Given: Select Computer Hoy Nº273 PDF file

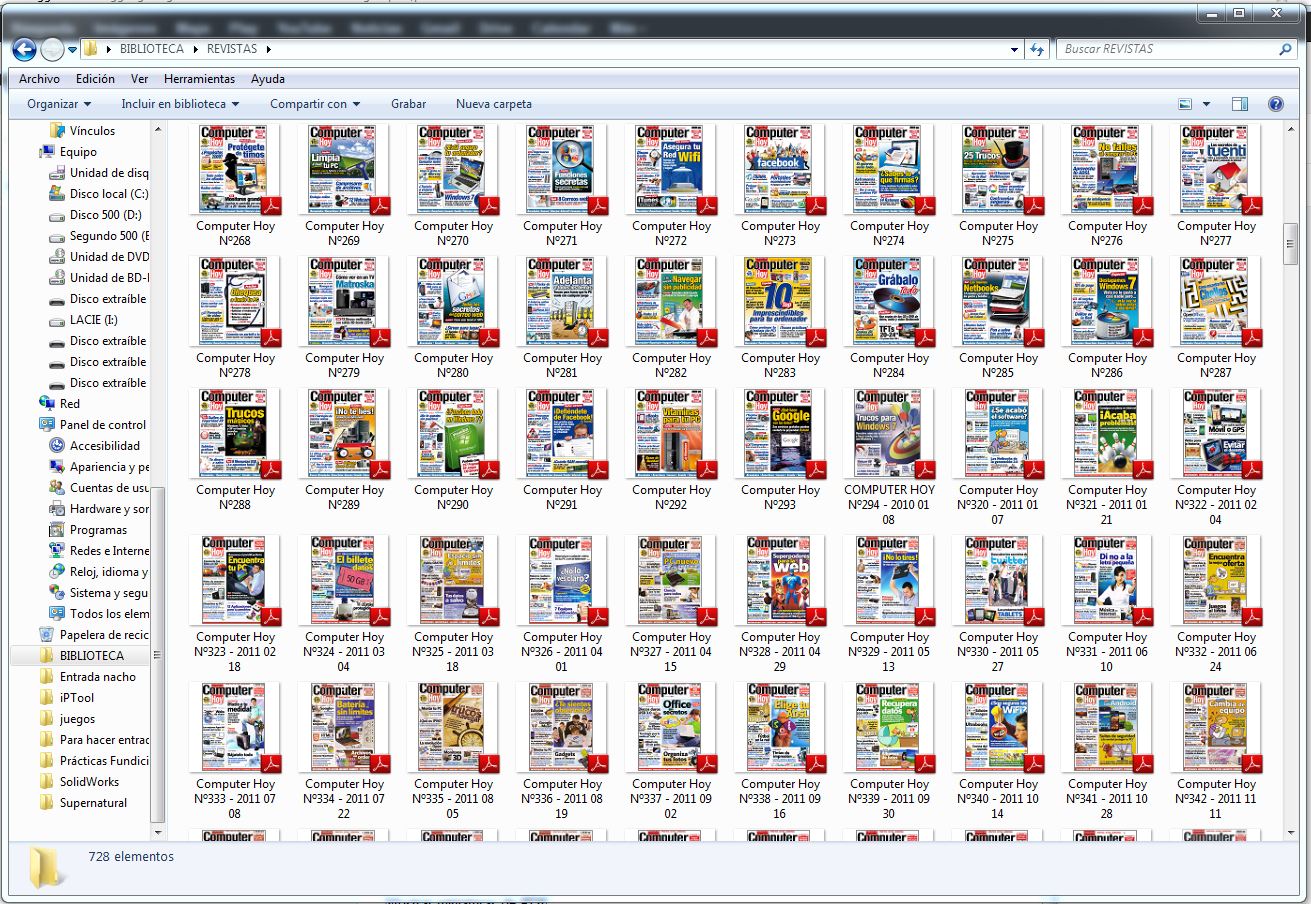Looking at the screenshot, I should click(782, 186).
